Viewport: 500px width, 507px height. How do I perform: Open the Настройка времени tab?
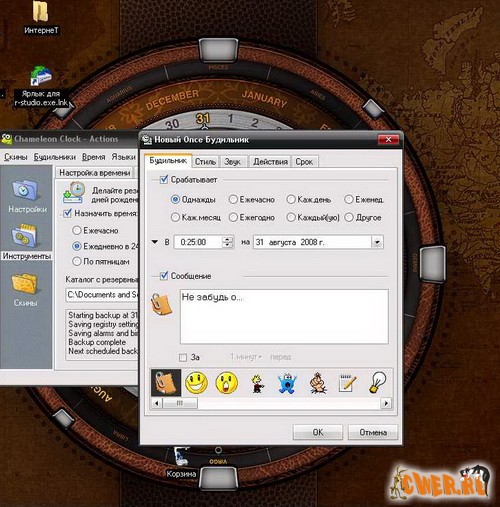pos(95,173)
